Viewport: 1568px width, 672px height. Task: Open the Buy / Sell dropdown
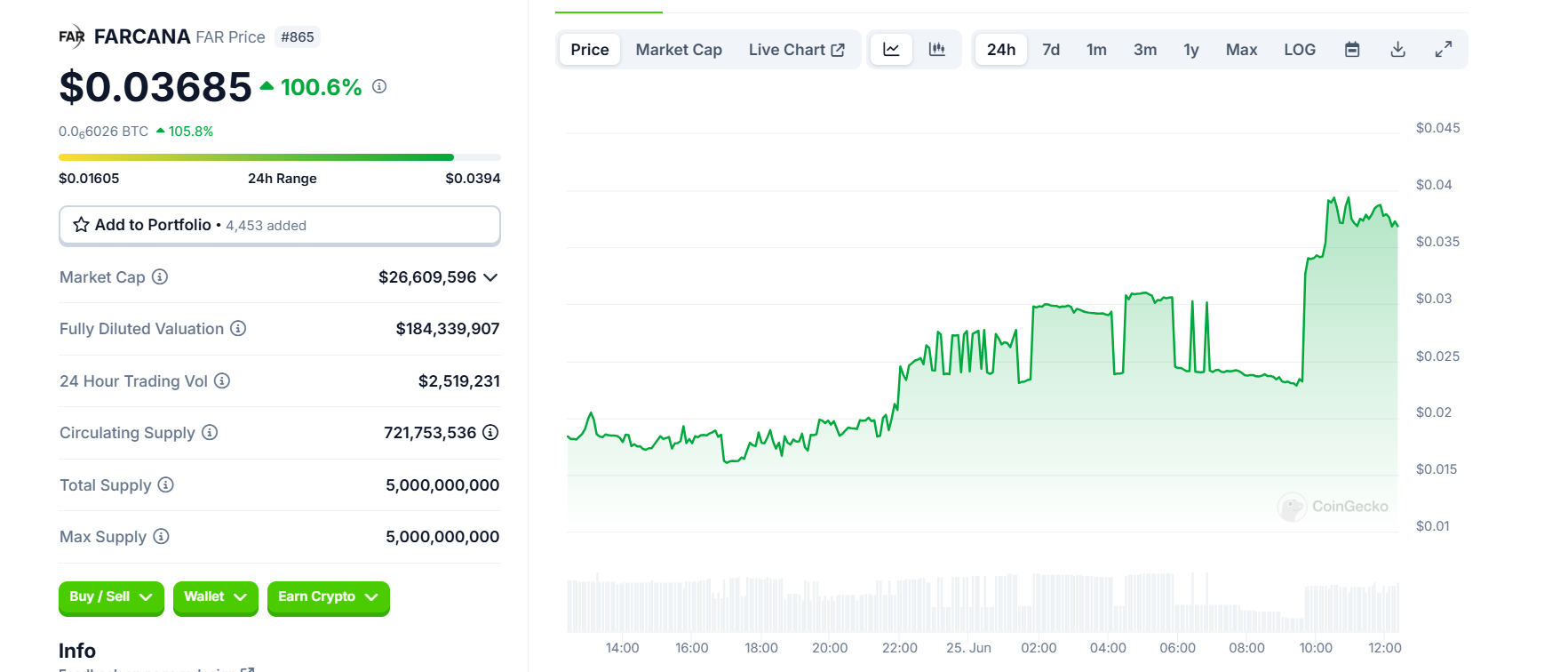111,597
